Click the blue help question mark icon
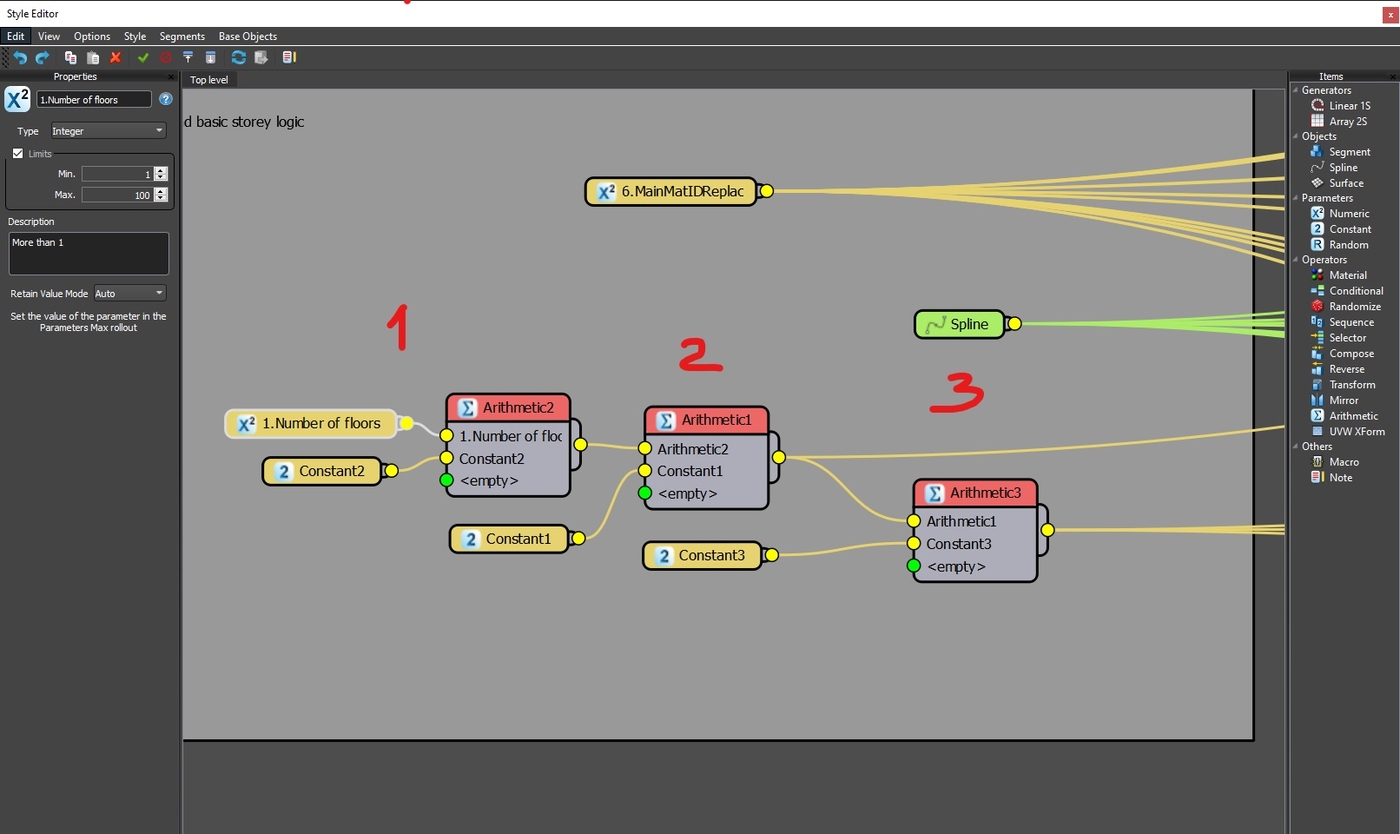 pos(166,99)
